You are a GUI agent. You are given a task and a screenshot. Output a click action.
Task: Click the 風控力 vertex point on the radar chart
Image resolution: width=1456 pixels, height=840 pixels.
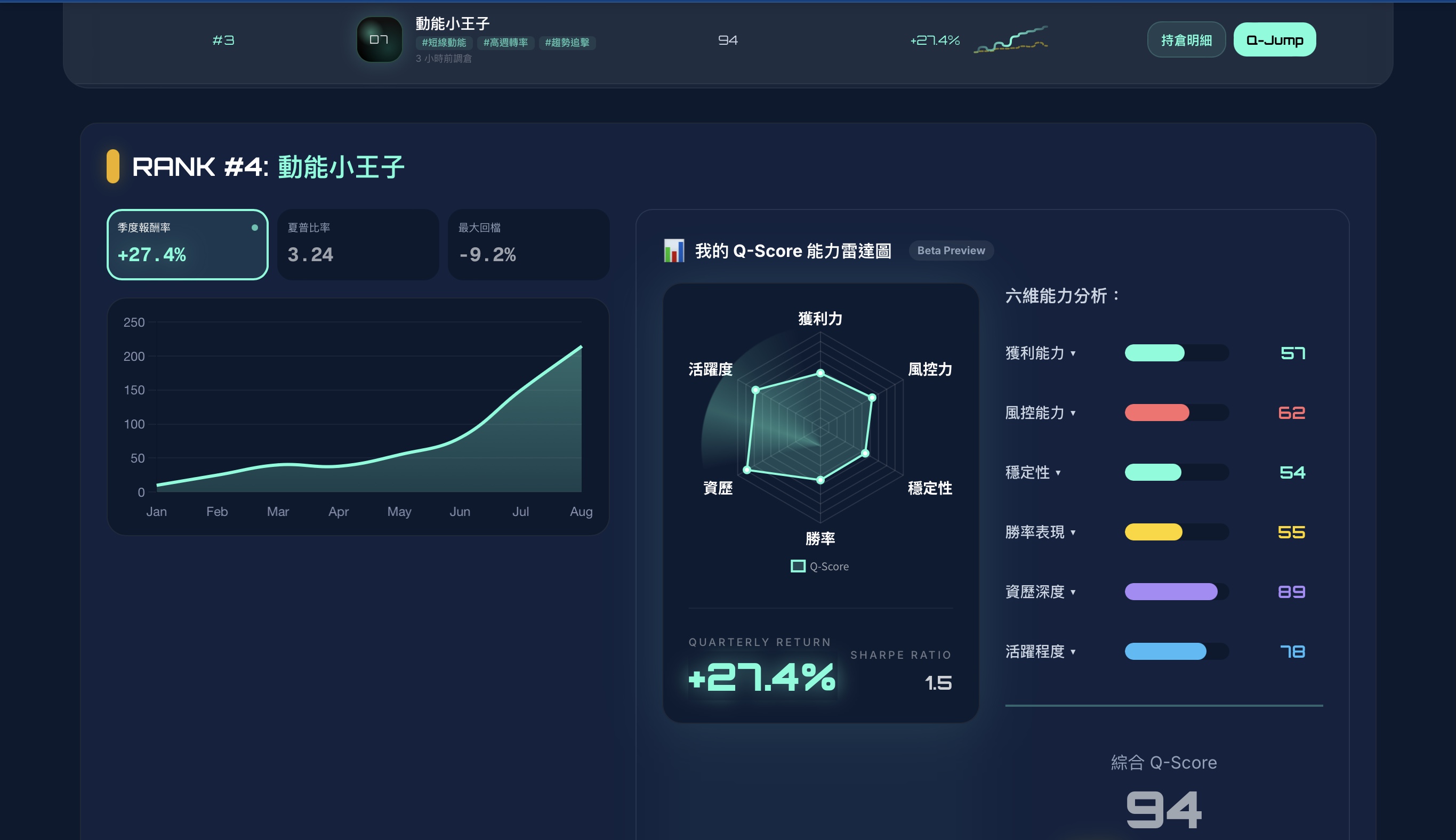point(872,398)
